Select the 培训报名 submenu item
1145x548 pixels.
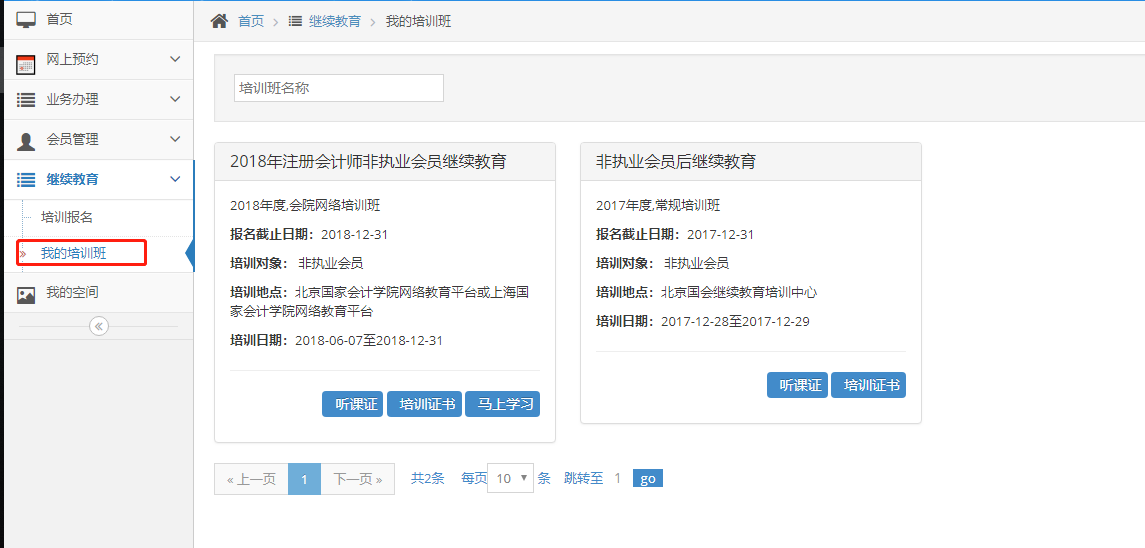point(66,217)
